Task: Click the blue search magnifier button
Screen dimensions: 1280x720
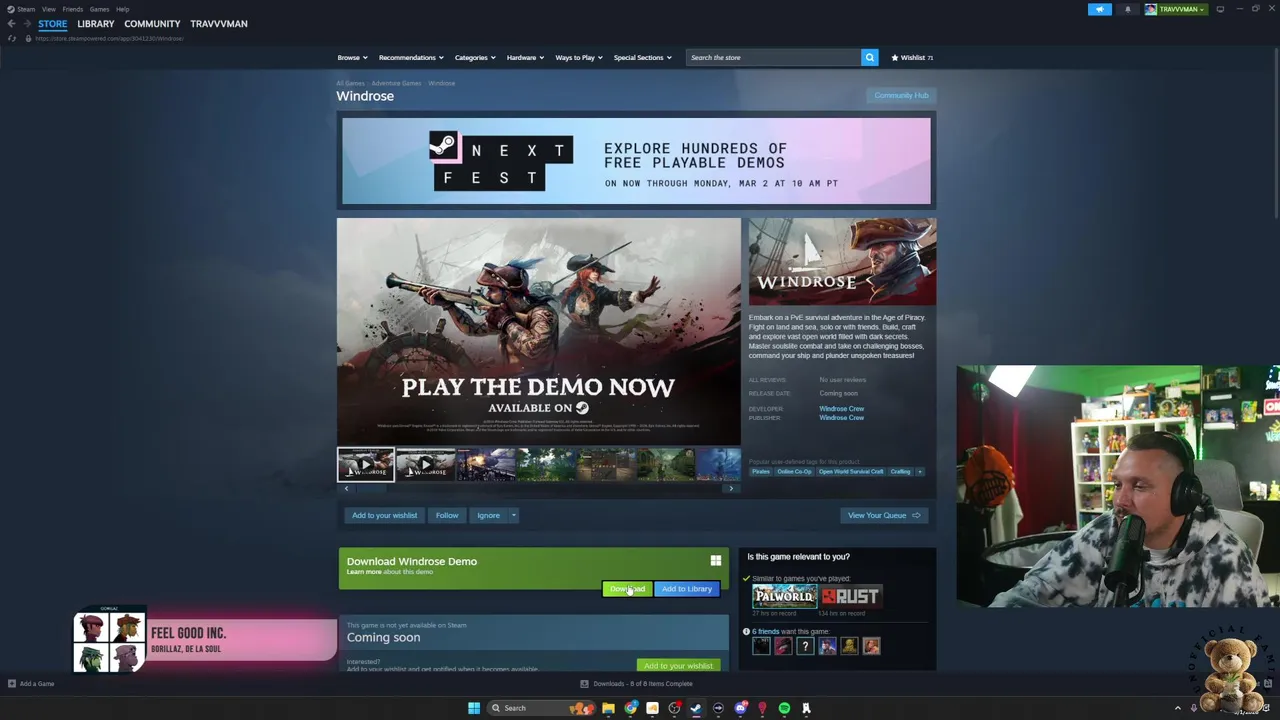Action: [870, 58]
